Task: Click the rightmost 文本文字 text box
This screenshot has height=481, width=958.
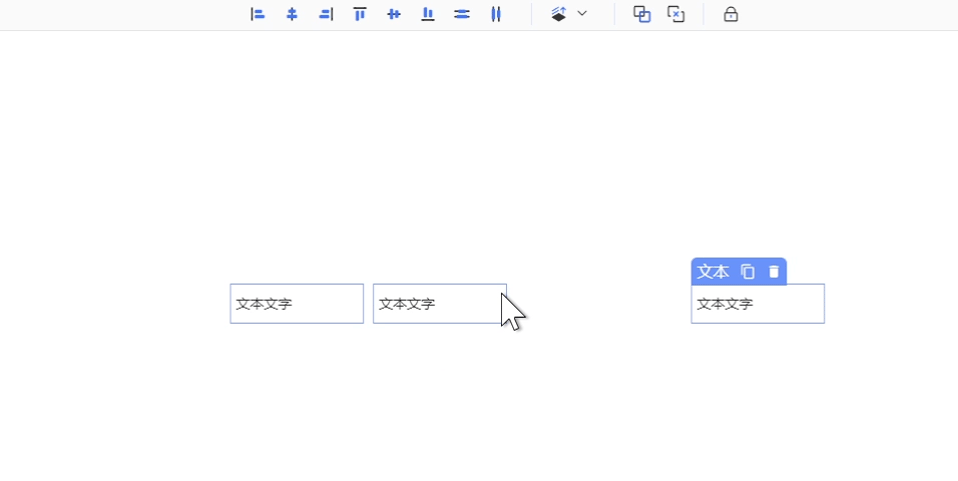Action: coord(758,304)
